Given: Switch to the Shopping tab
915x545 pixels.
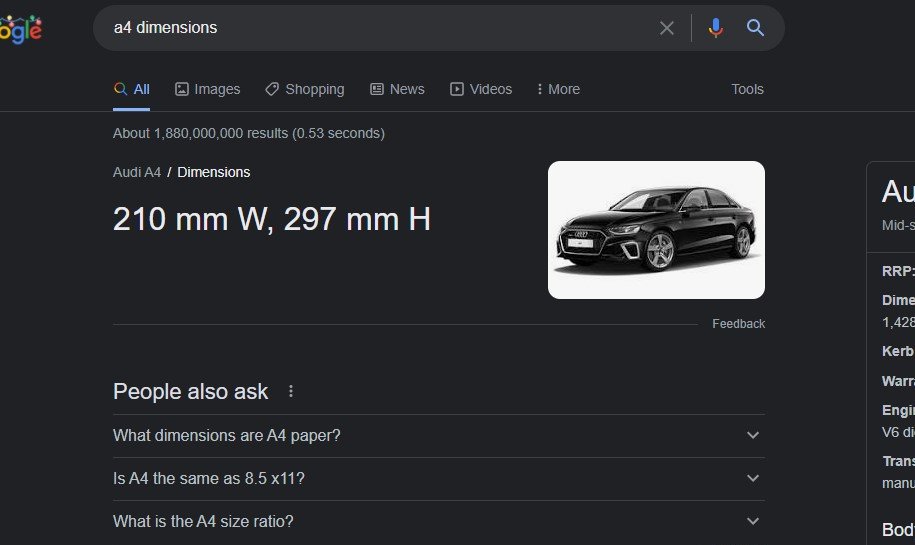Looking at the screenshot, I should 305,89.
